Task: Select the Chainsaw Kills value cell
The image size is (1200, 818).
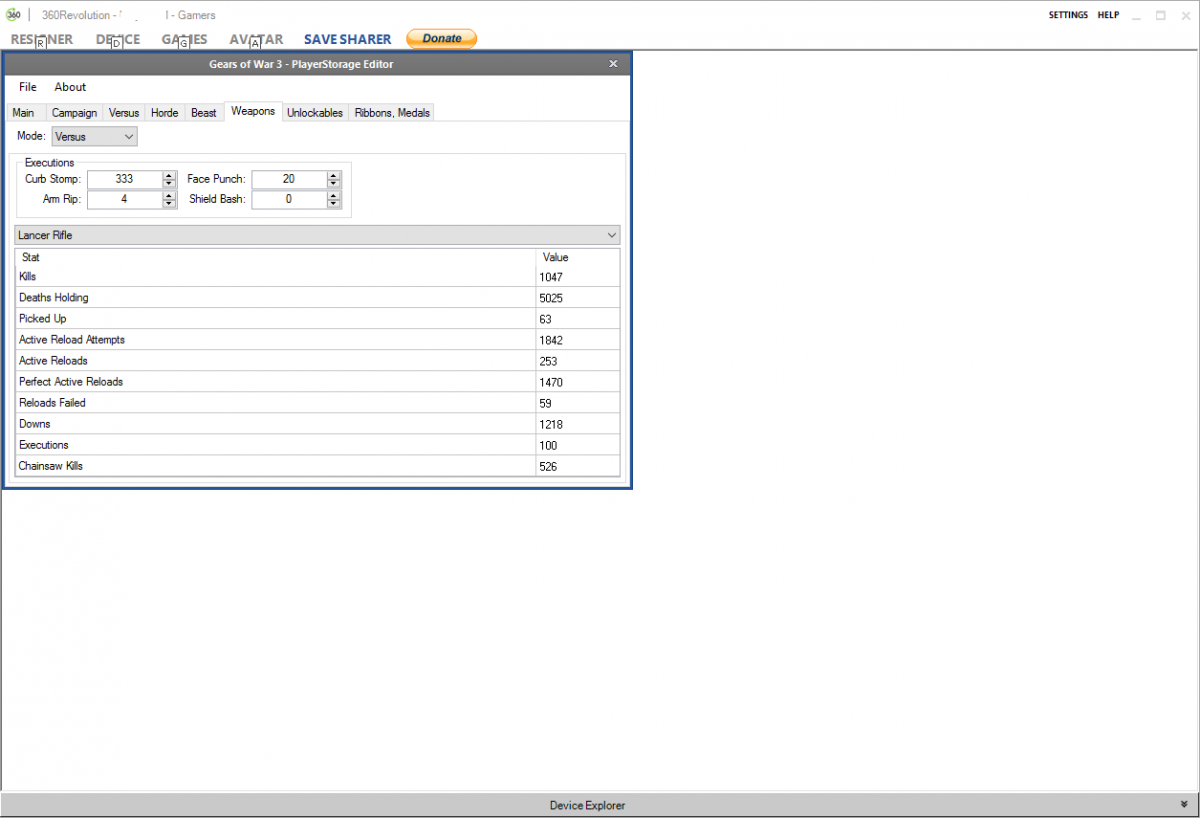Action: tap(577, 466)
